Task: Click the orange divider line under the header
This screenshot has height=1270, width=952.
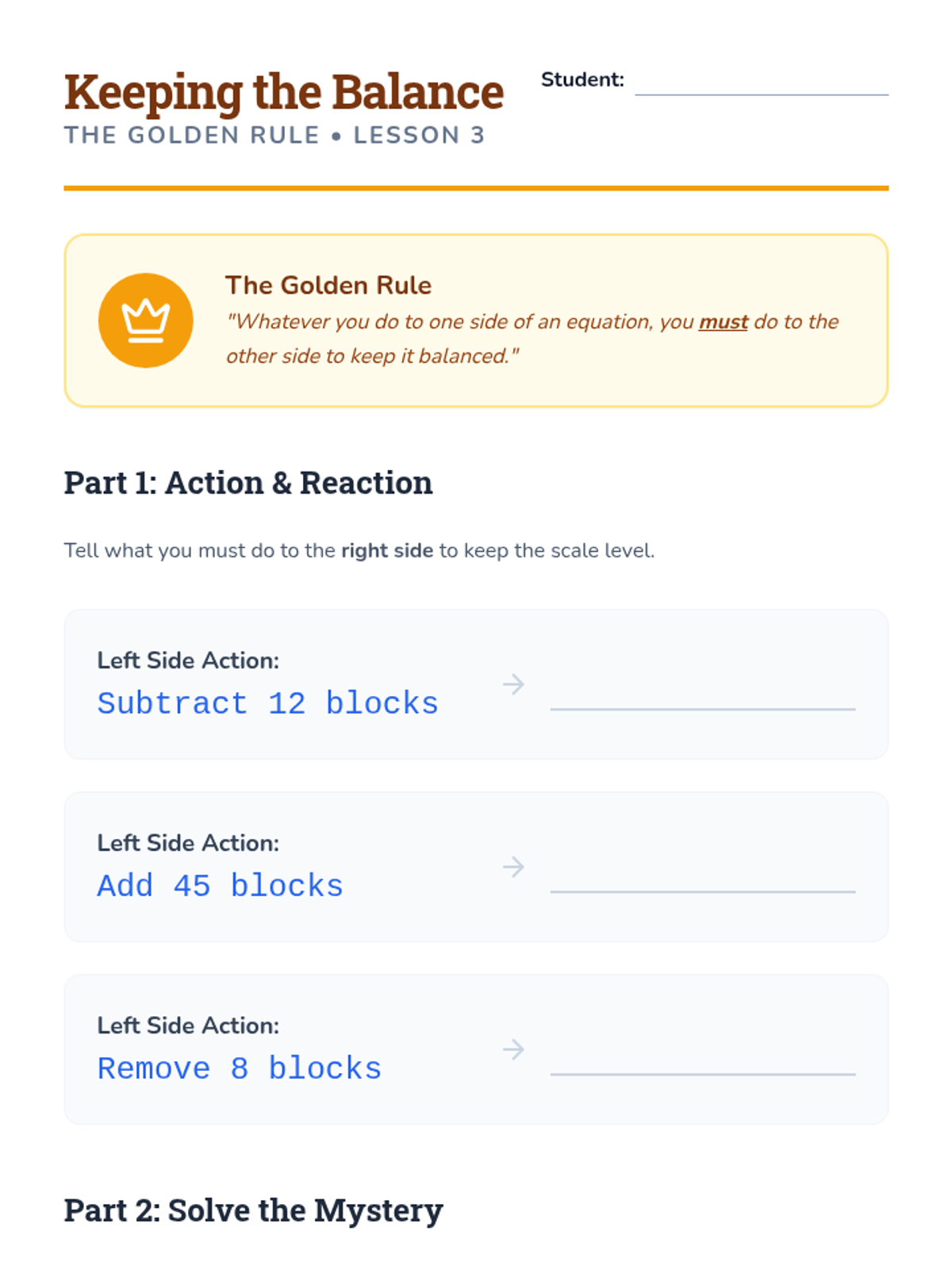Action: click(476, 188)
